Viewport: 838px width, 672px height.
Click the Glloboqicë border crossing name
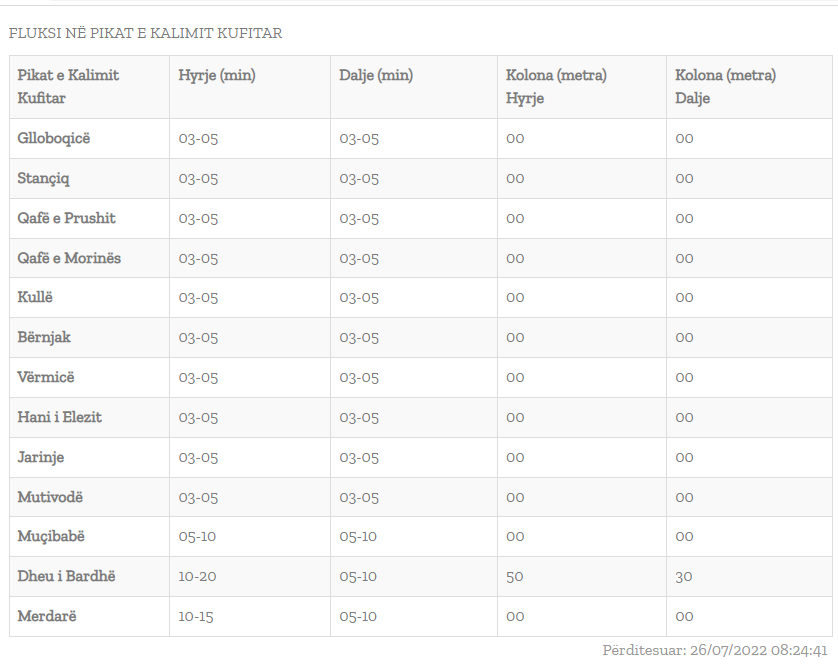coord(54,139)
